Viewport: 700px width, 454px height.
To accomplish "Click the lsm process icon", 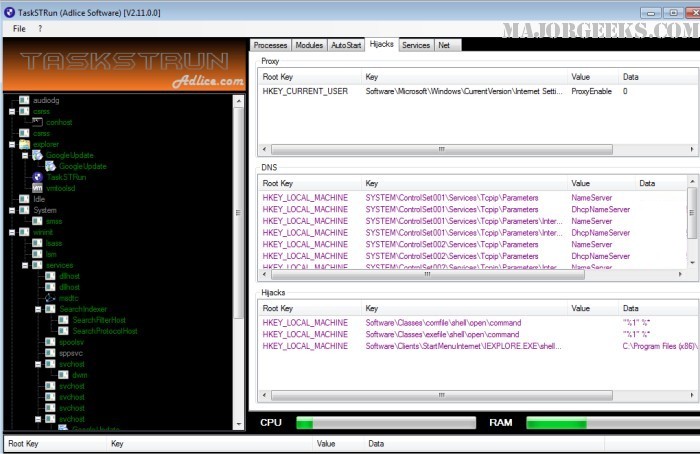I will (x=38, y=254).
